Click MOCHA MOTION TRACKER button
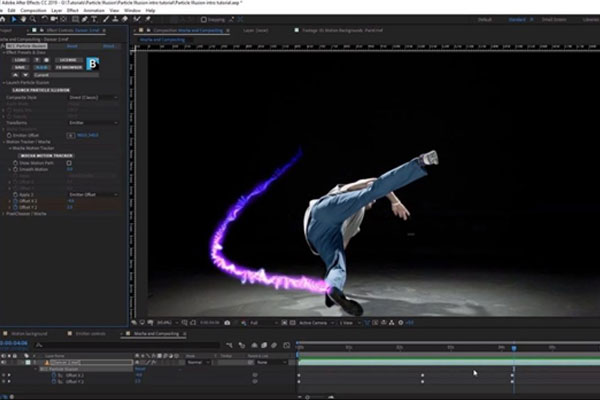Screen dimensions: 600x400 (x=46, y=156)
